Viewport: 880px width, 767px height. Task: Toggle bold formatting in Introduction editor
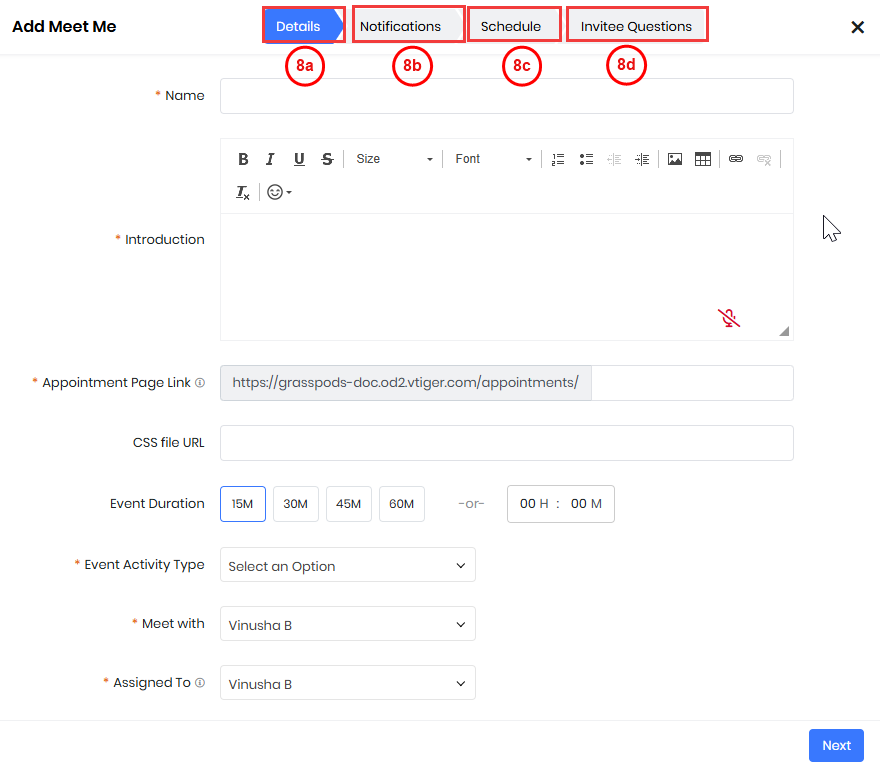click(x=243, y=159)
